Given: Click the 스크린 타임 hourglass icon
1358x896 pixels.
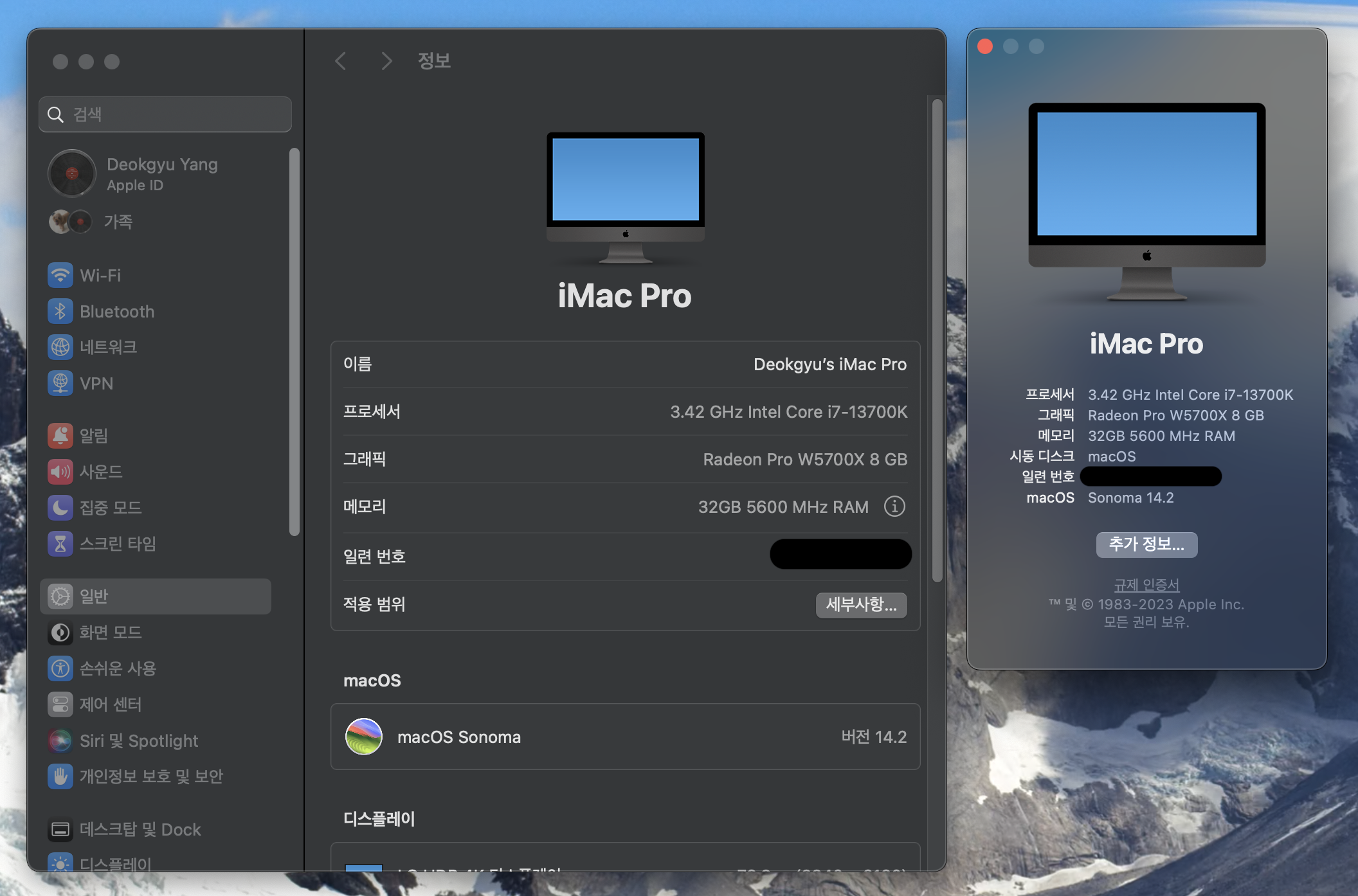Looking at the screenshot, I should (x=60, y=544).
